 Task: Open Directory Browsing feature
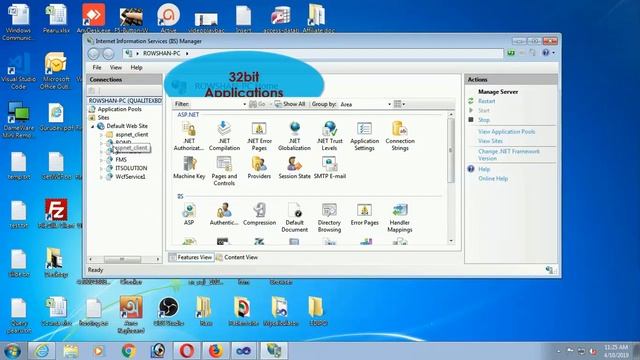click(x=329, y=218)
